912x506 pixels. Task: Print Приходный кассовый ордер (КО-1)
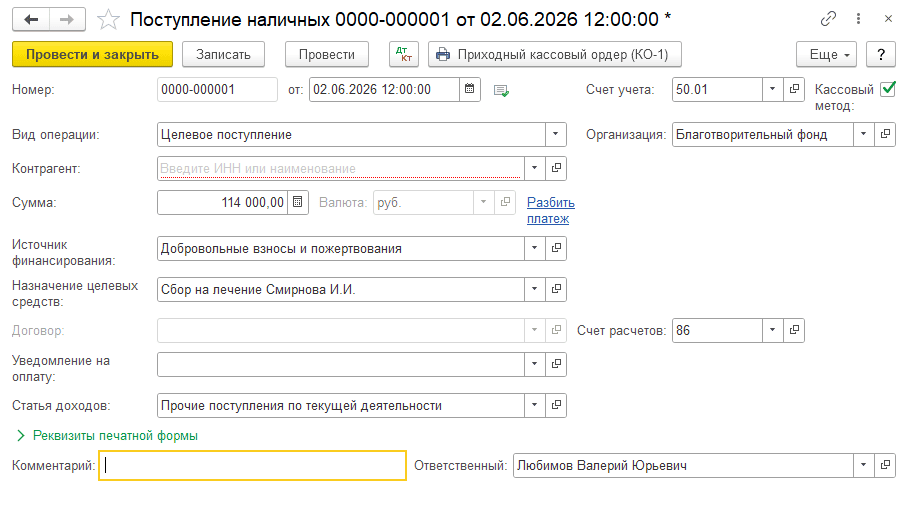point(555,55)
